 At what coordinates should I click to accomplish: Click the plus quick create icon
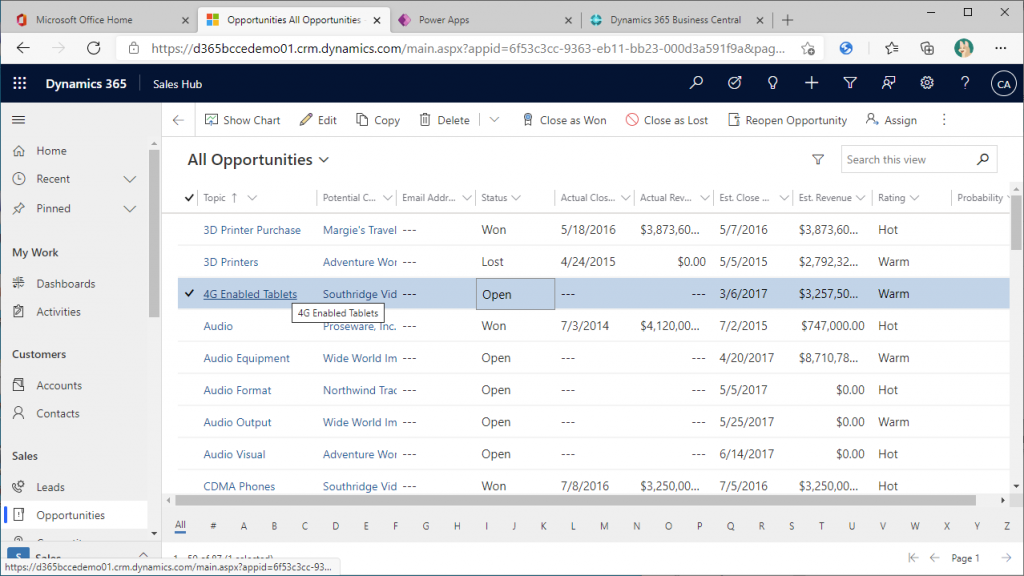pos(811,83)
